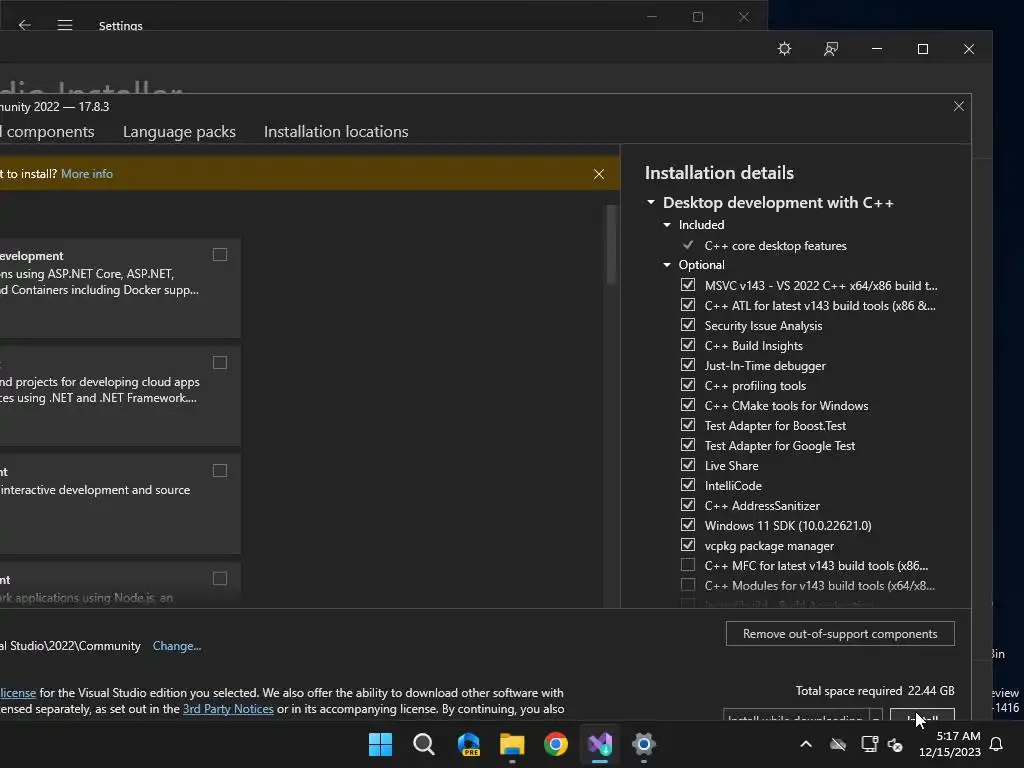The height and width of the screenshot is (768, 1024).
Task: Click the display/network tray icon
Action: (x=869, y=744)
